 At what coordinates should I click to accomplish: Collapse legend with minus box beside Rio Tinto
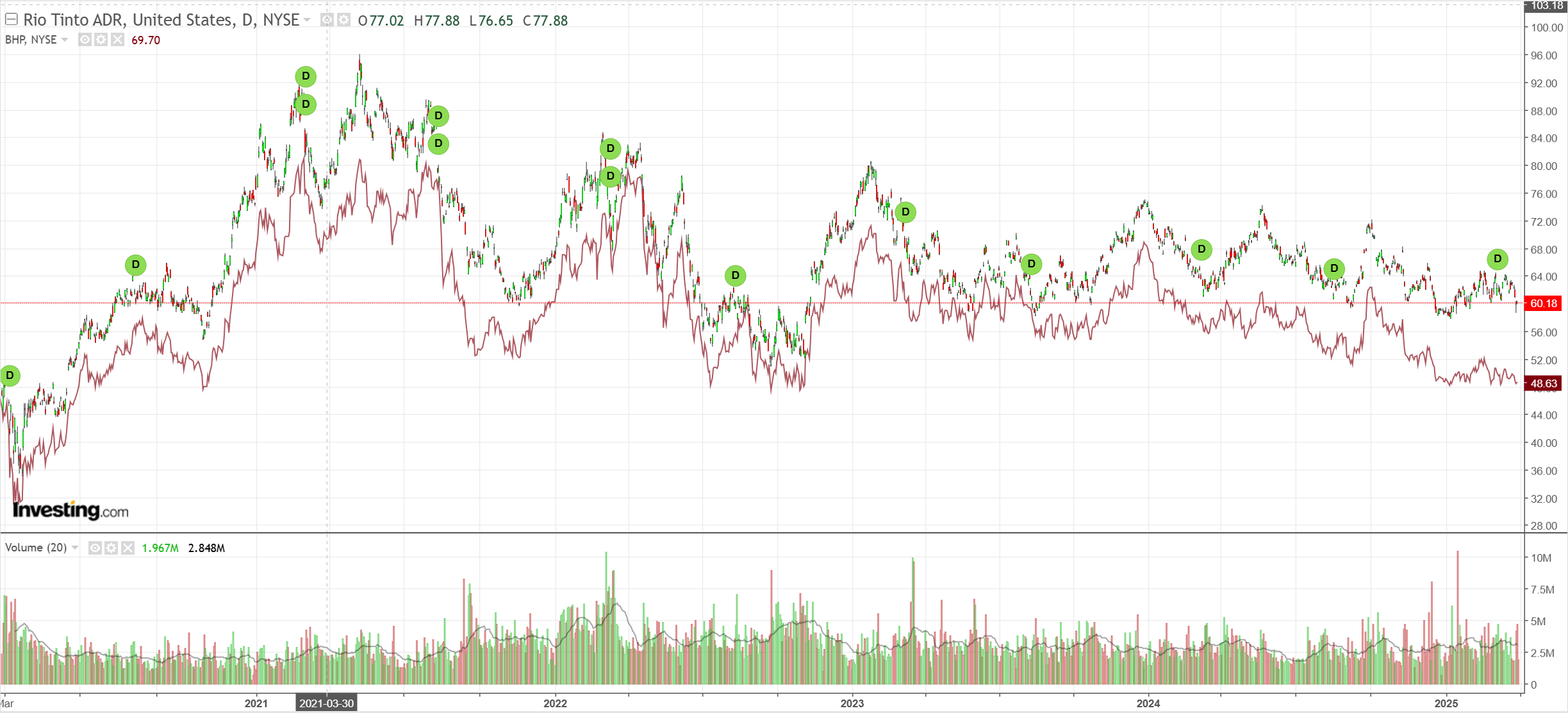(11, 19)
